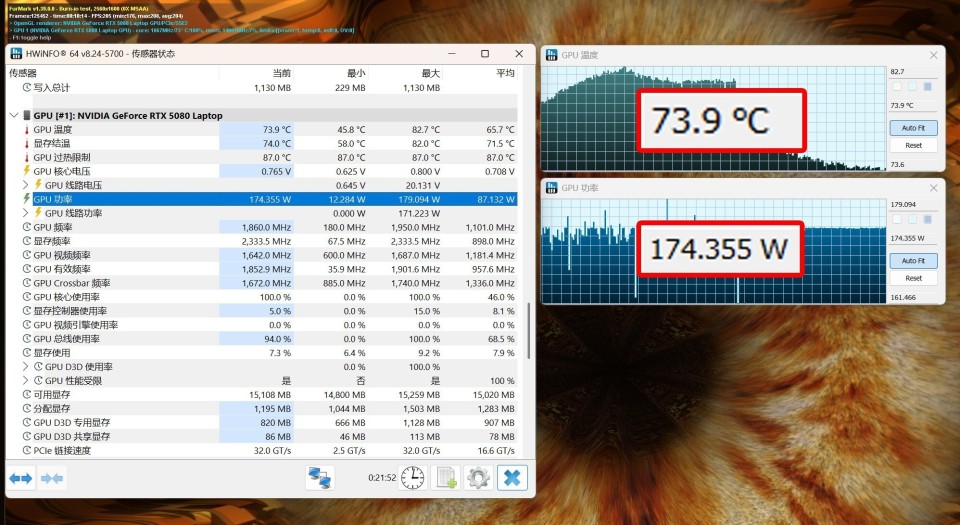Image resolution: width=960 pixels, height=525 pixels.
Task: Click the 0:21:52 elapsed time
Action: 382,478
